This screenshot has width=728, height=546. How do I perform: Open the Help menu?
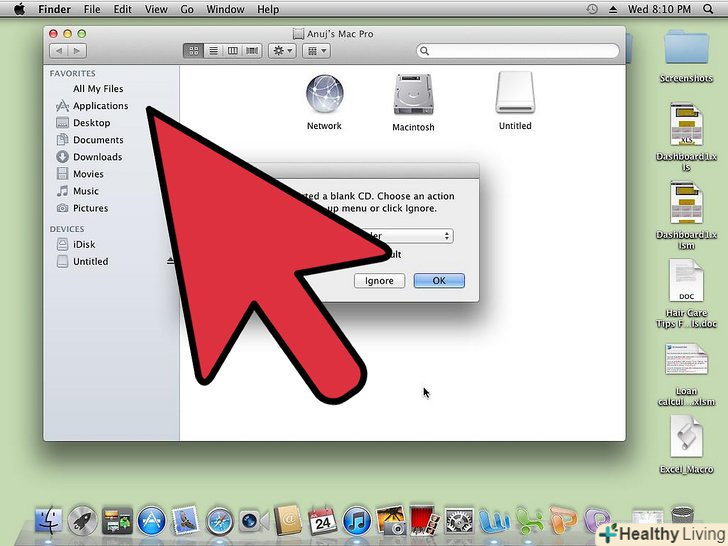(268, 9)
